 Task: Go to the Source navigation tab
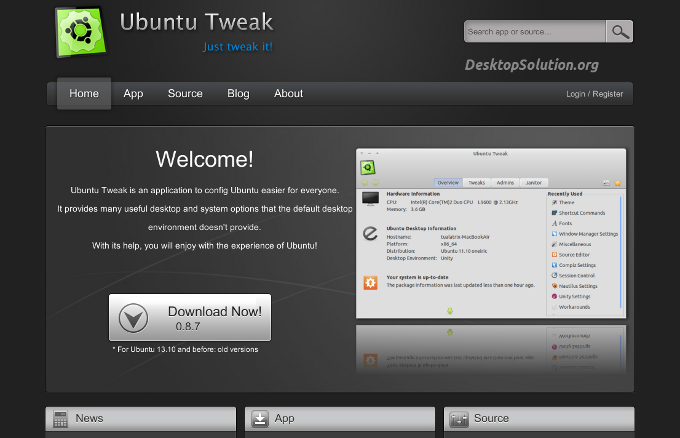185,94
